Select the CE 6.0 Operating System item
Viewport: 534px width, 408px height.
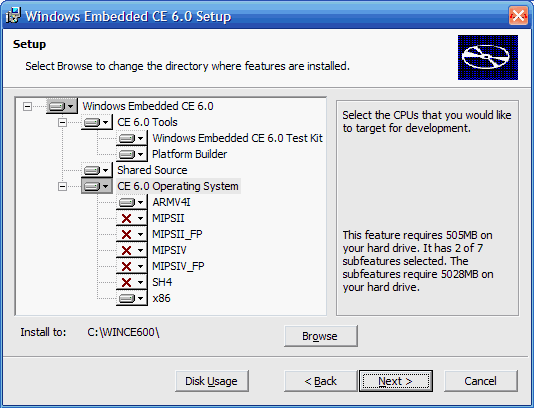pos(178,186)
